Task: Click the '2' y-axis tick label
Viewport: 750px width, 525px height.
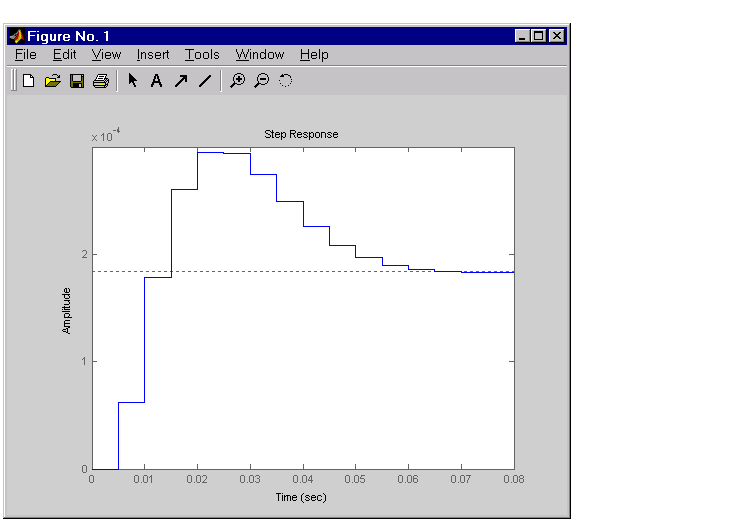Action: tap(85, 254)
